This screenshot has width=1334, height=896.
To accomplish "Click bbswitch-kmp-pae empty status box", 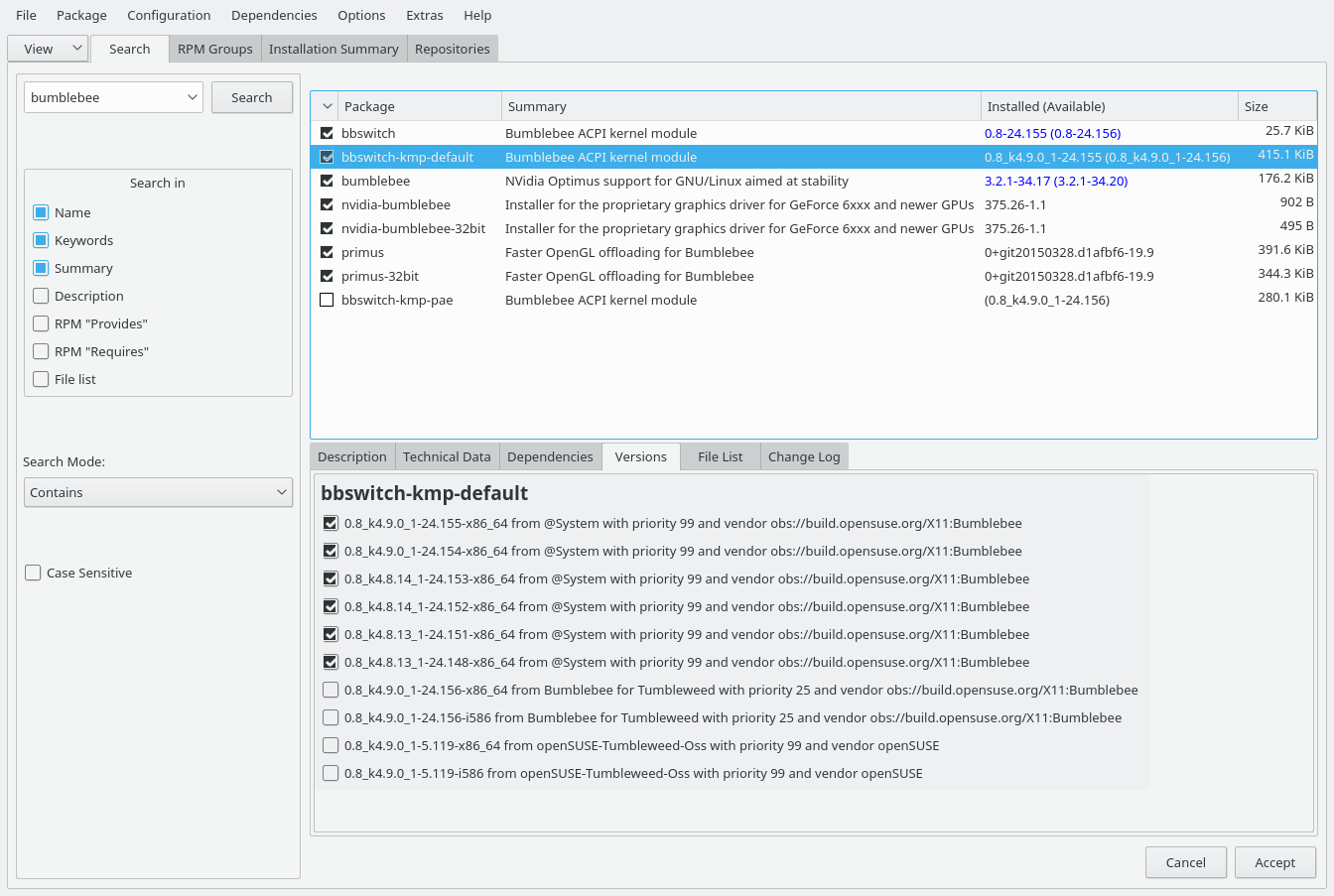I will pyautogui.click(x=327, y=300).
